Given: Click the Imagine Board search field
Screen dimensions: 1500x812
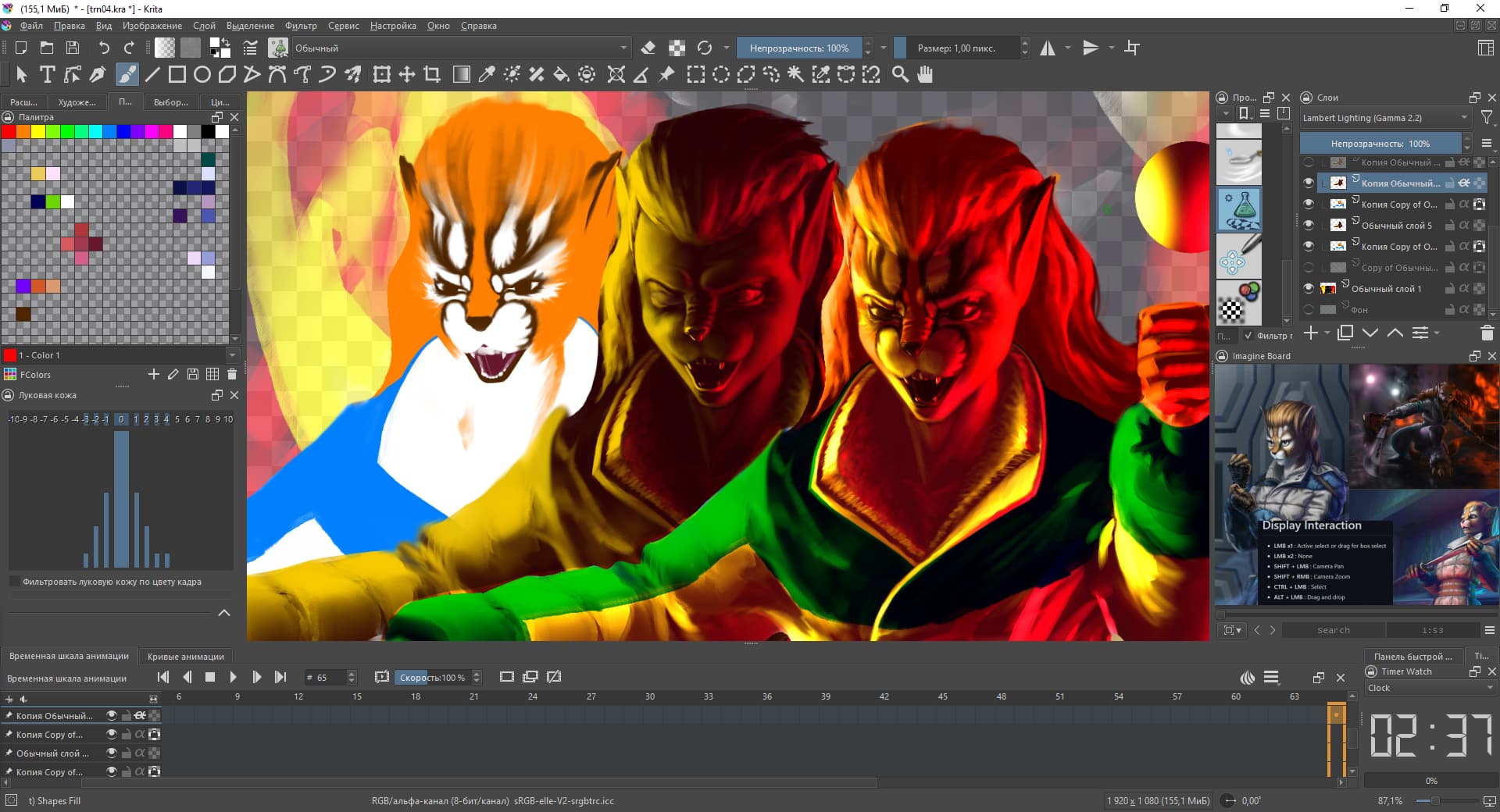Looking at the screenshot, I should [1333, 630].
